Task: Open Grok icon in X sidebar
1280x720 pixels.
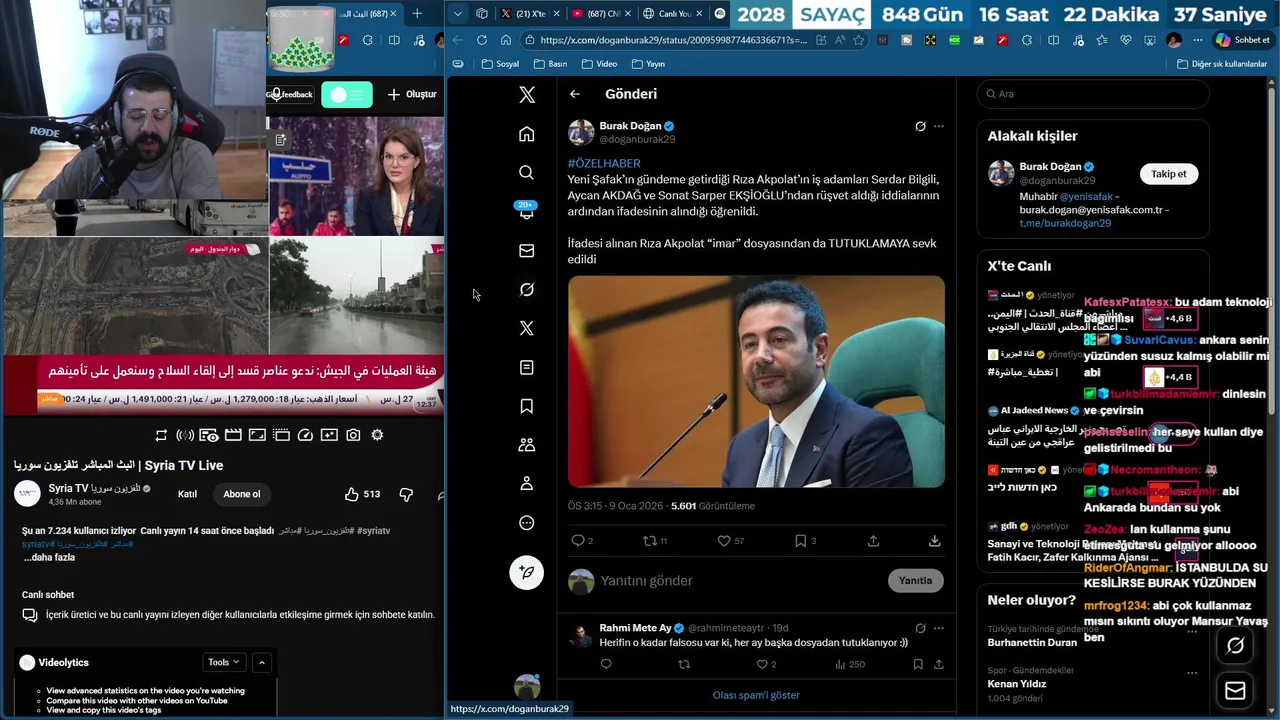Action: (527, 290)
